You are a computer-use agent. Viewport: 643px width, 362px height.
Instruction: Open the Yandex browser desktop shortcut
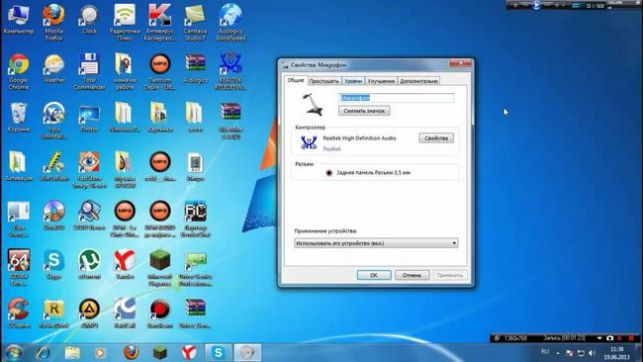[125, 265]
